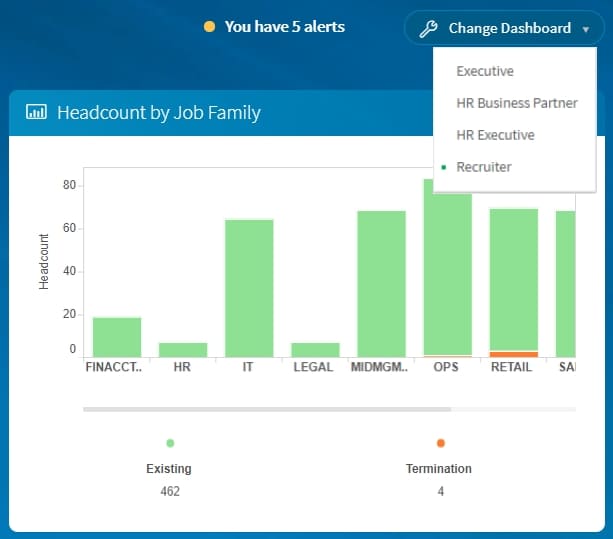The image size is (613, 539).
Task: Switch to the HR Executive dashboard
Action: click(x=495, y=135)
